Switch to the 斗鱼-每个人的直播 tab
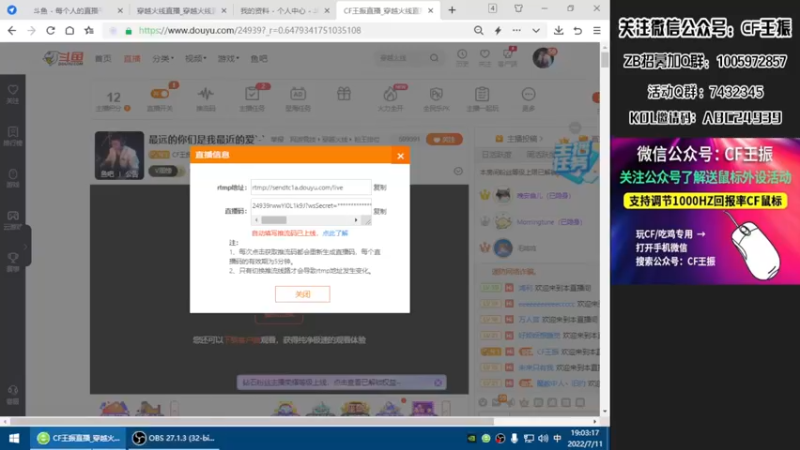The image size is (800, 450). [x=69, y=10]
